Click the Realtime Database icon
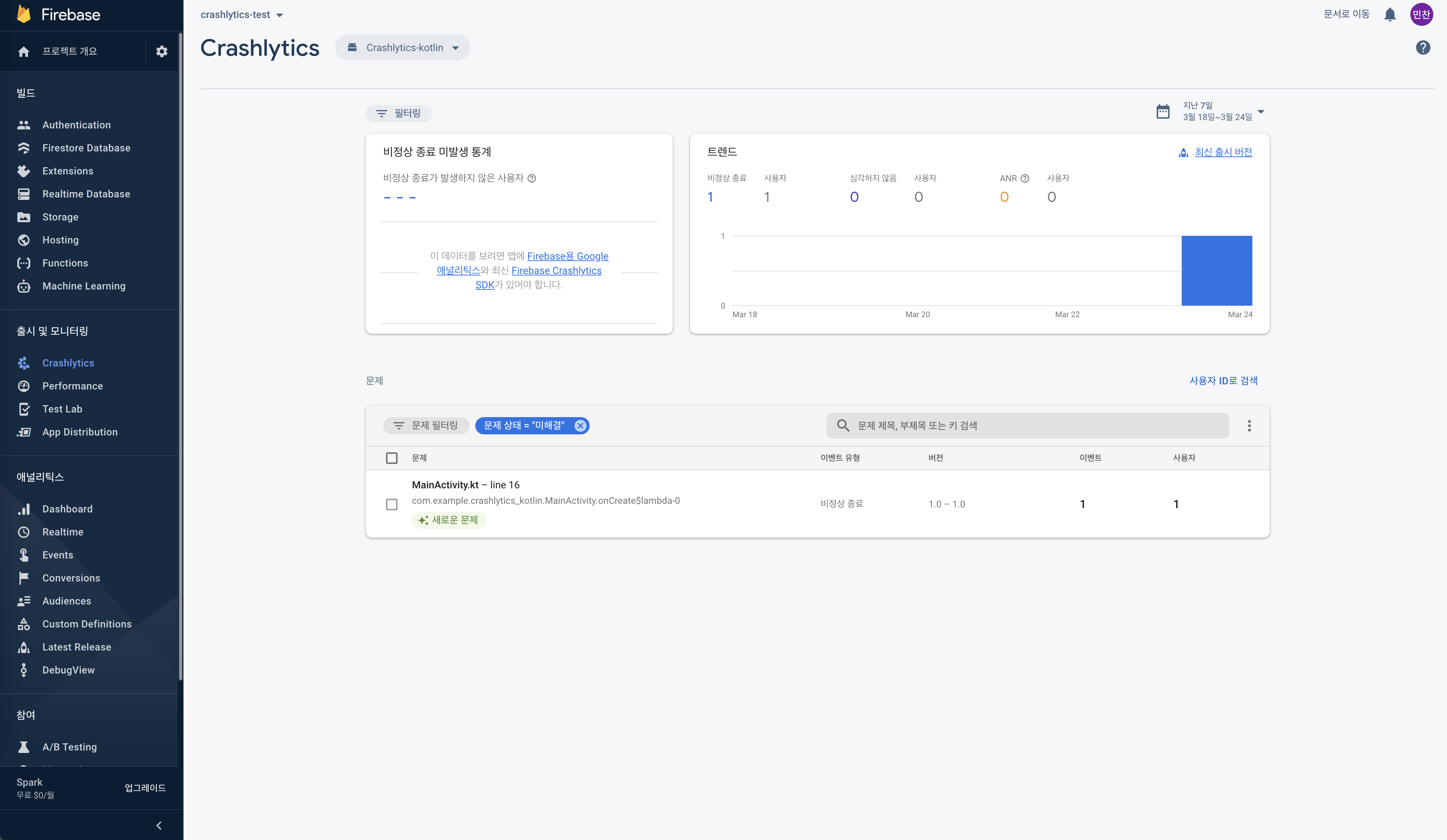The image size is (1447, 840). [23, 194]
